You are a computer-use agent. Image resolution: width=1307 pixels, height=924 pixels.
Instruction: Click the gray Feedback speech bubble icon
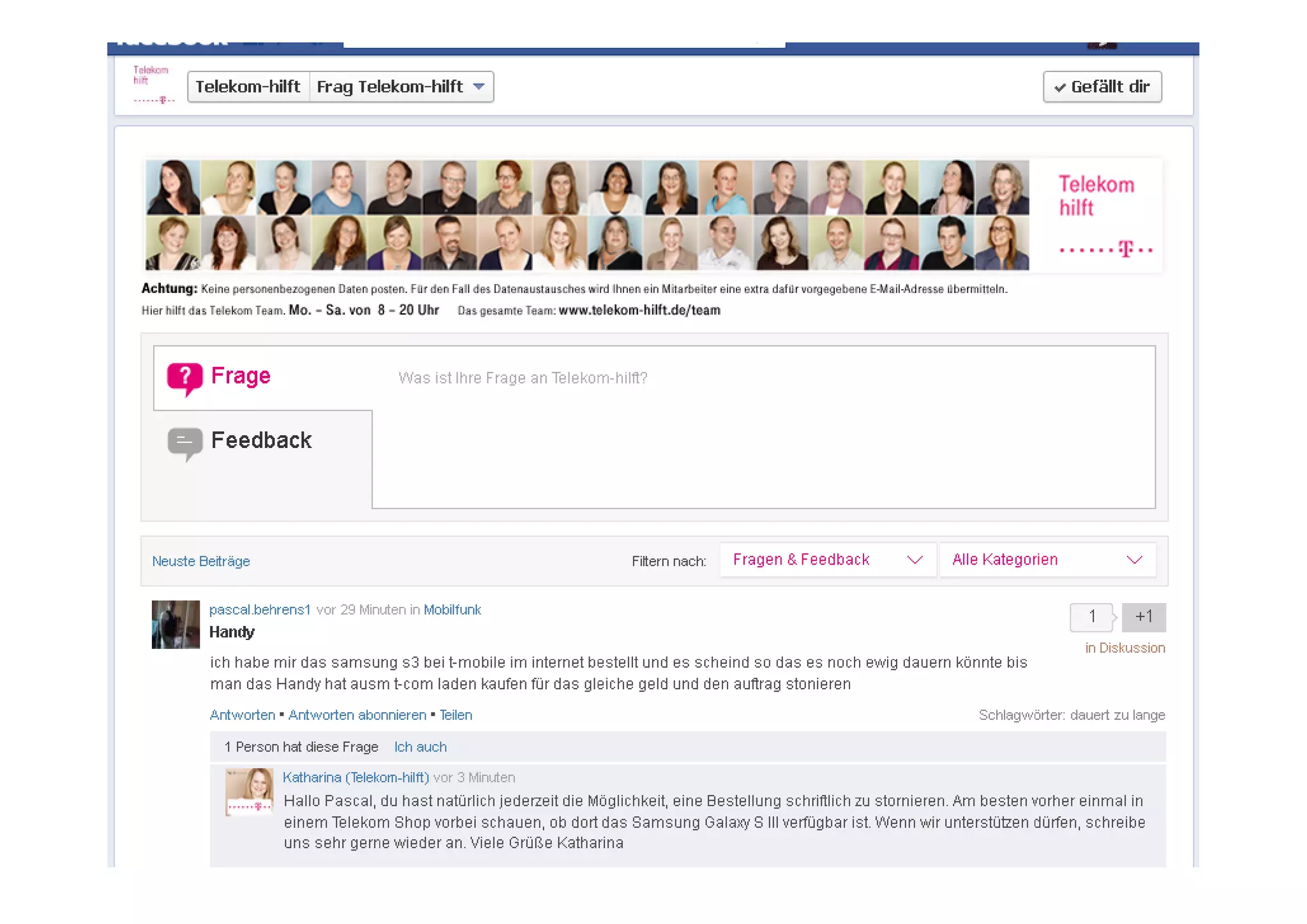pos(184,442)
